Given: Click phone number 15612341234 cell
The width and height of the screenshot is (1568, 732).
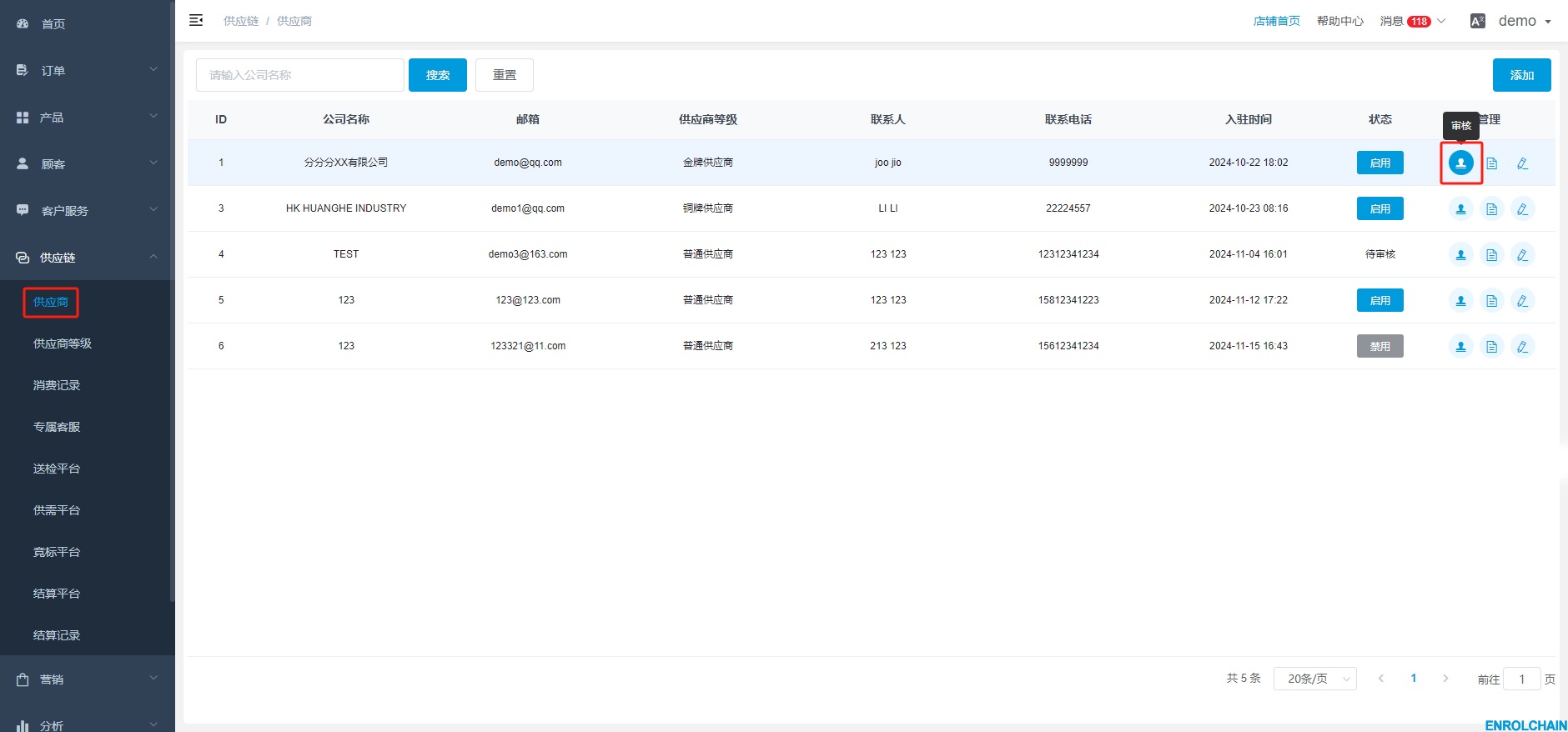Looking at the screenshot, I should tap(1068, 346).
